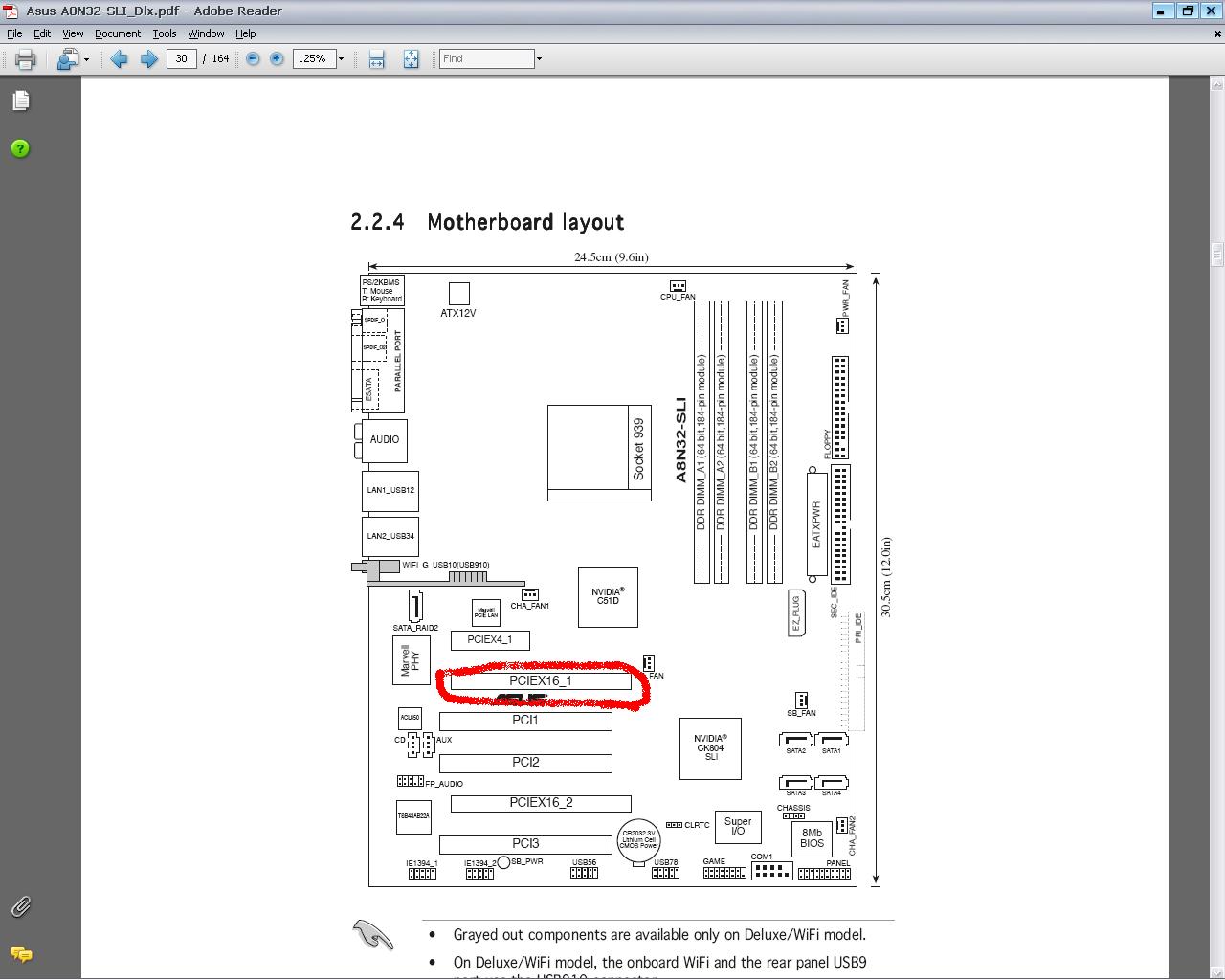Click the SATA_RAID2 label

(x=415, y=628)
